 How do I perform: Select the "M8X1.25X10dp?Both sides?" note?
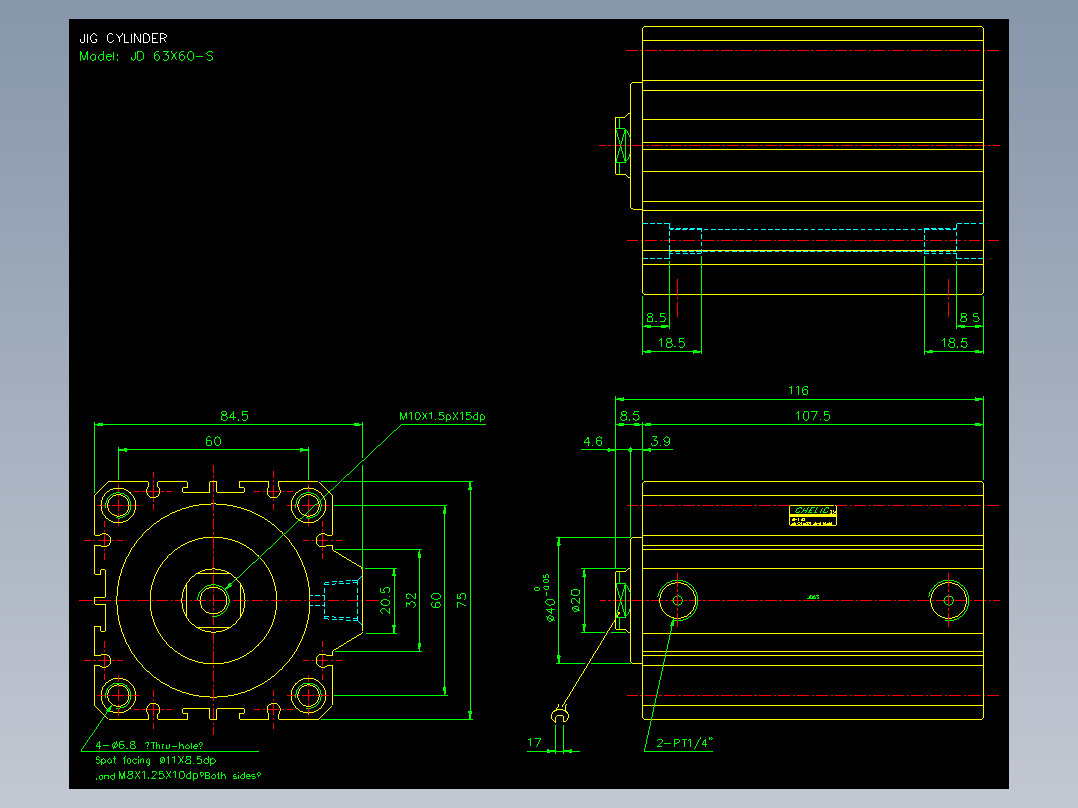[190, 776]
